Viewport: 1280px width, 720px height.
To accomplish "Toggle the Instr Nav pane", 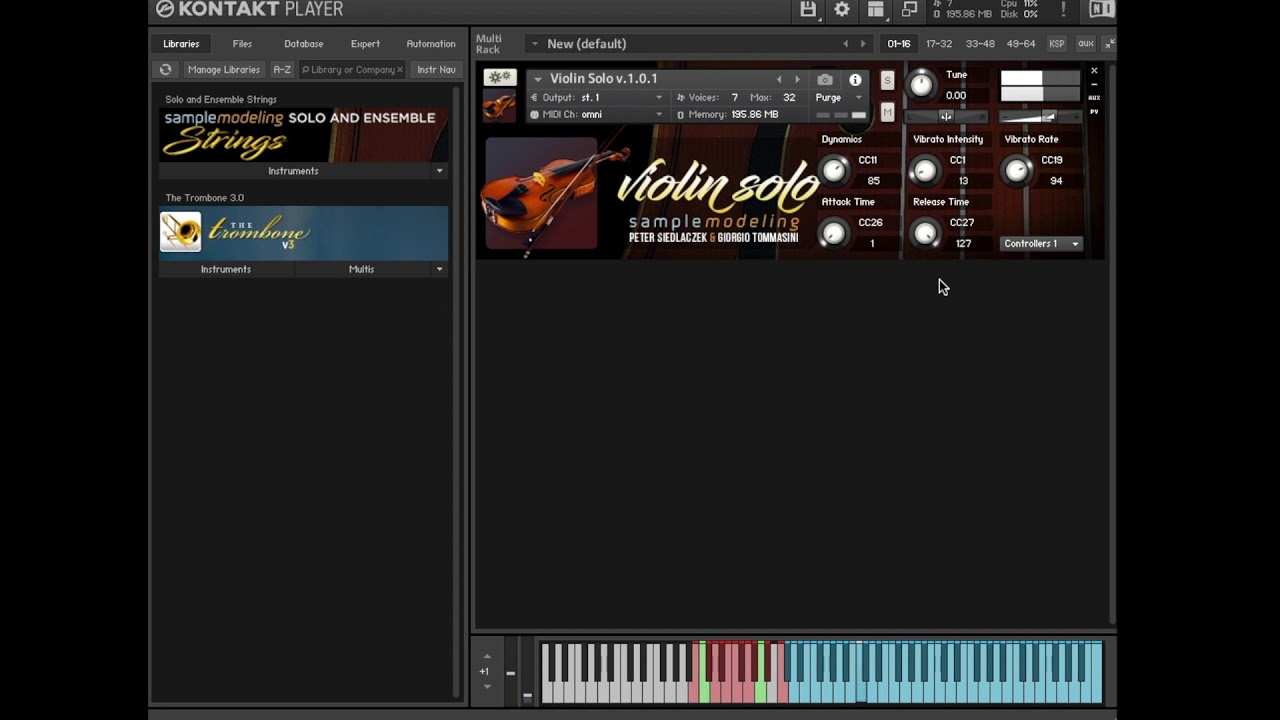I will pyautogui.click(x=436, y=70).
